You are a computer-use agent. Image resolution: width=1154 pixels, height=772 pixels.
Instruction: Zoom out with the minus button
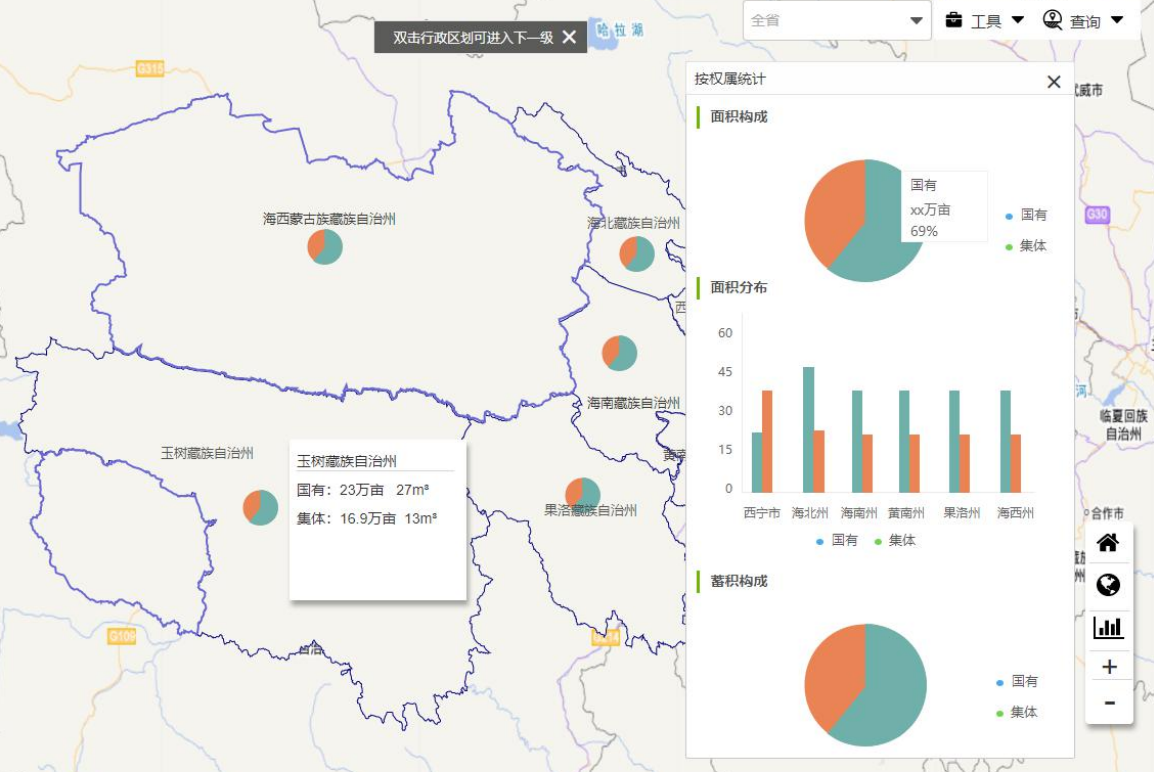[x=1109, y=703]
